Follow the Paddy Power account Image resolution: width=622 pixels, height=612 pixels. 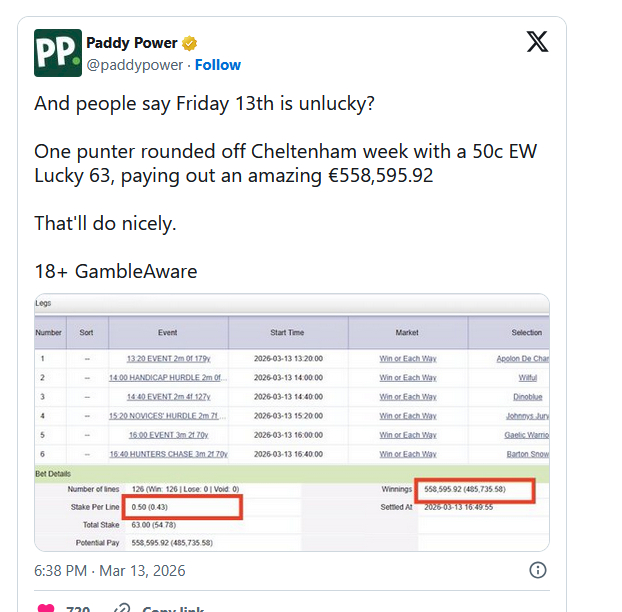[218, 65]
